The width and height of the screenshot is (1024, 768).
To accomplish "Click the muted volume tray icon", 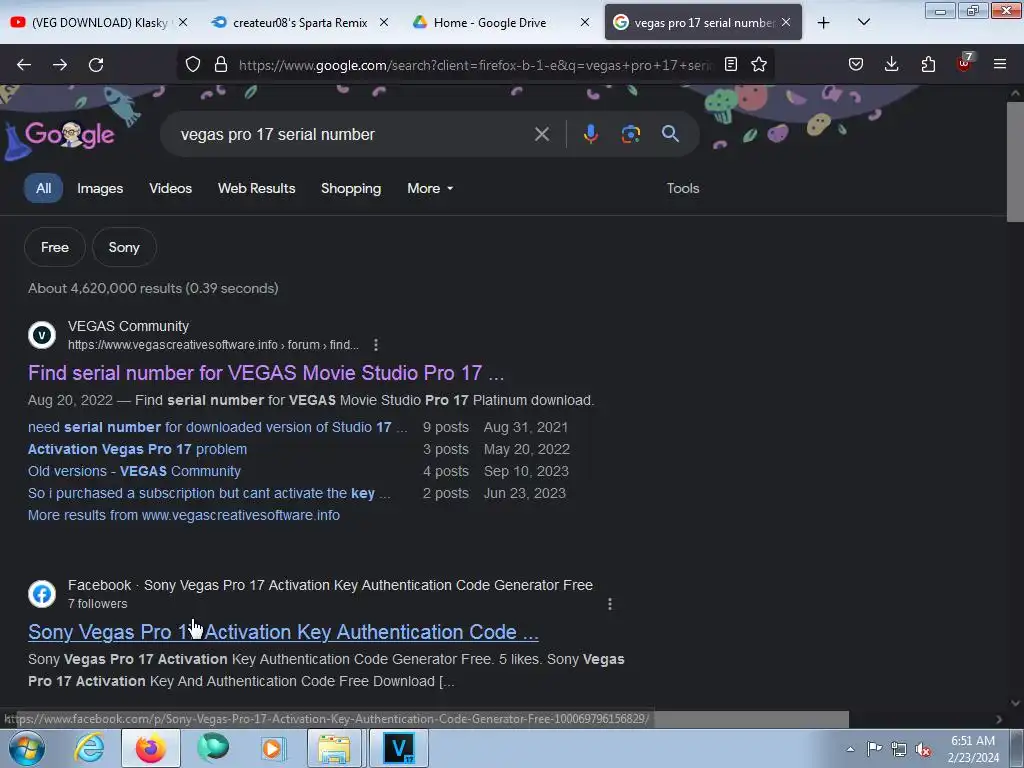I will click(x=923, y=750).
